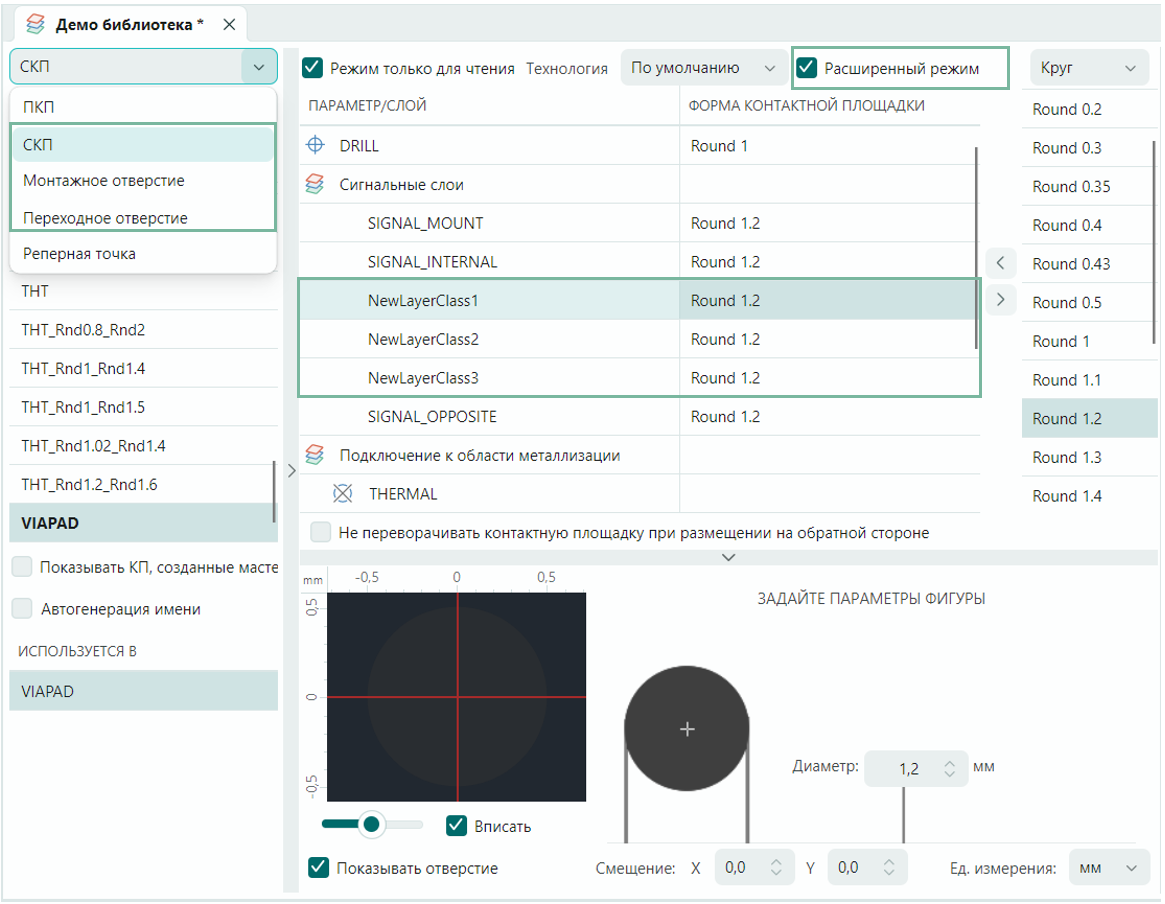The width and height of the screenshot is (1165, 904).
Task: Select Монтажное отверстие from the list
Action: [x=104, y=181]
